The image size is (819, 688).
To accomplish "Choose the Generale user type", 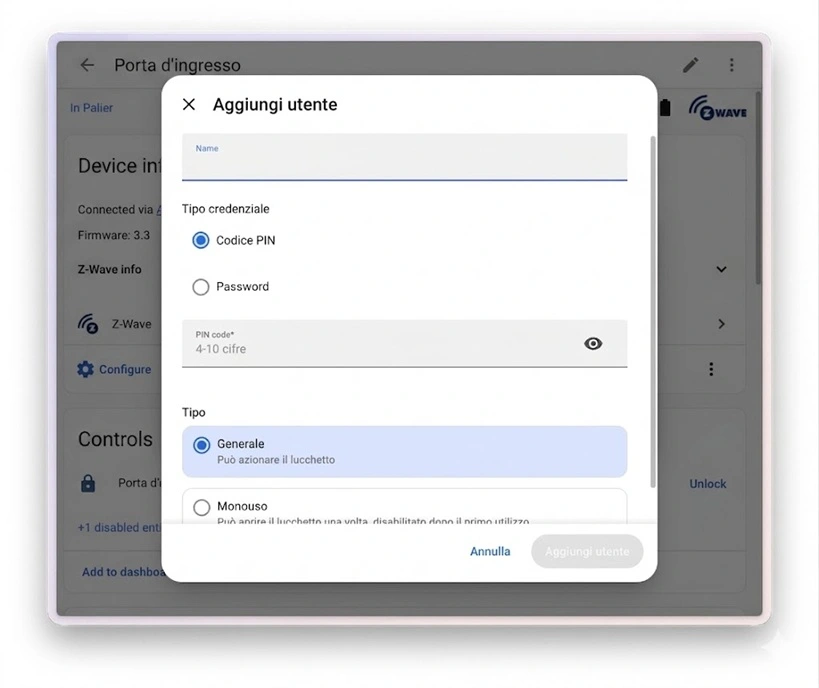I will (404, 451).
